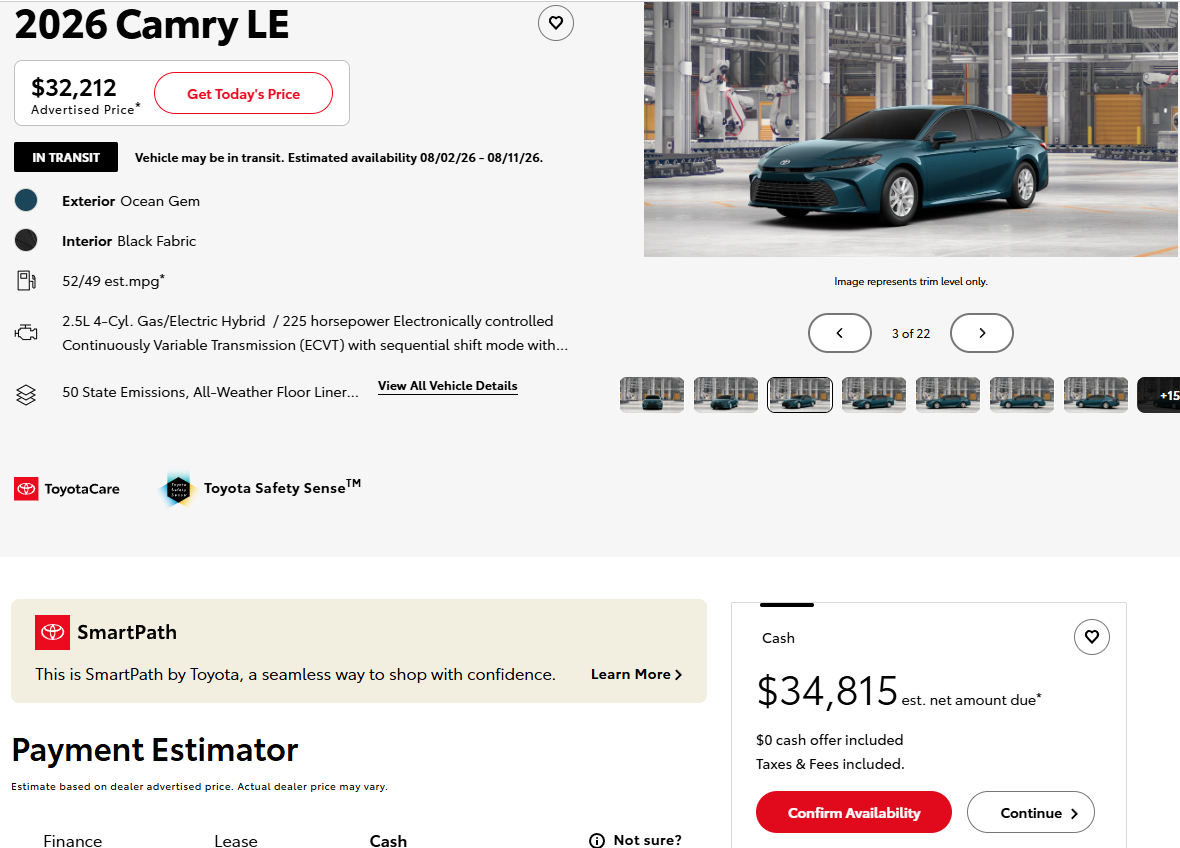Image resolution: width=1180 pixels, height=848 pixels.
Task: Favorite the 2026 Camry LE with heart icon
Action: (555, 23)
